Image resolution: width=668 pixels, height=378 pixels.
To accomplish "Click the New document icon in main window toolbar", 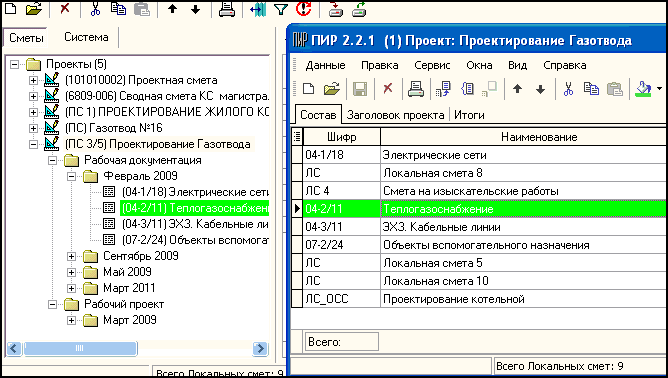I will pos(11,9).
